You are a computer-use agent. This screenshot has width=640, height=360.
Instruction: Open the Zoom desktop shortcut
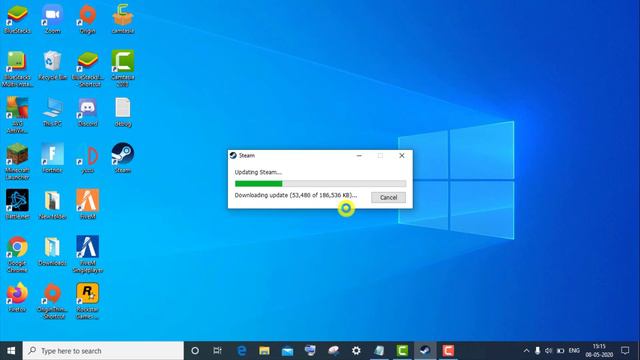click(52, 19)
